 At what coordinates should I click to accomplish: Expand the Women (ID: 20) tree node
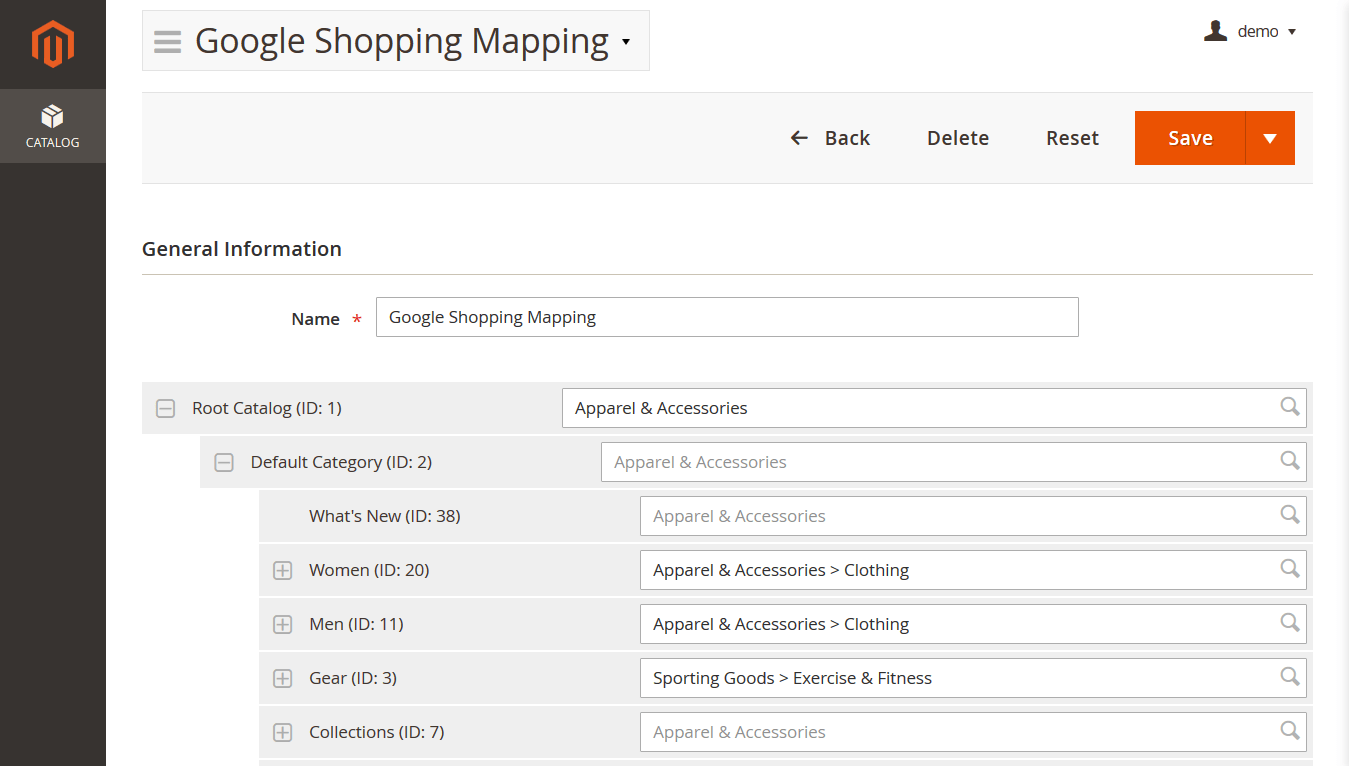click(282, 569)
